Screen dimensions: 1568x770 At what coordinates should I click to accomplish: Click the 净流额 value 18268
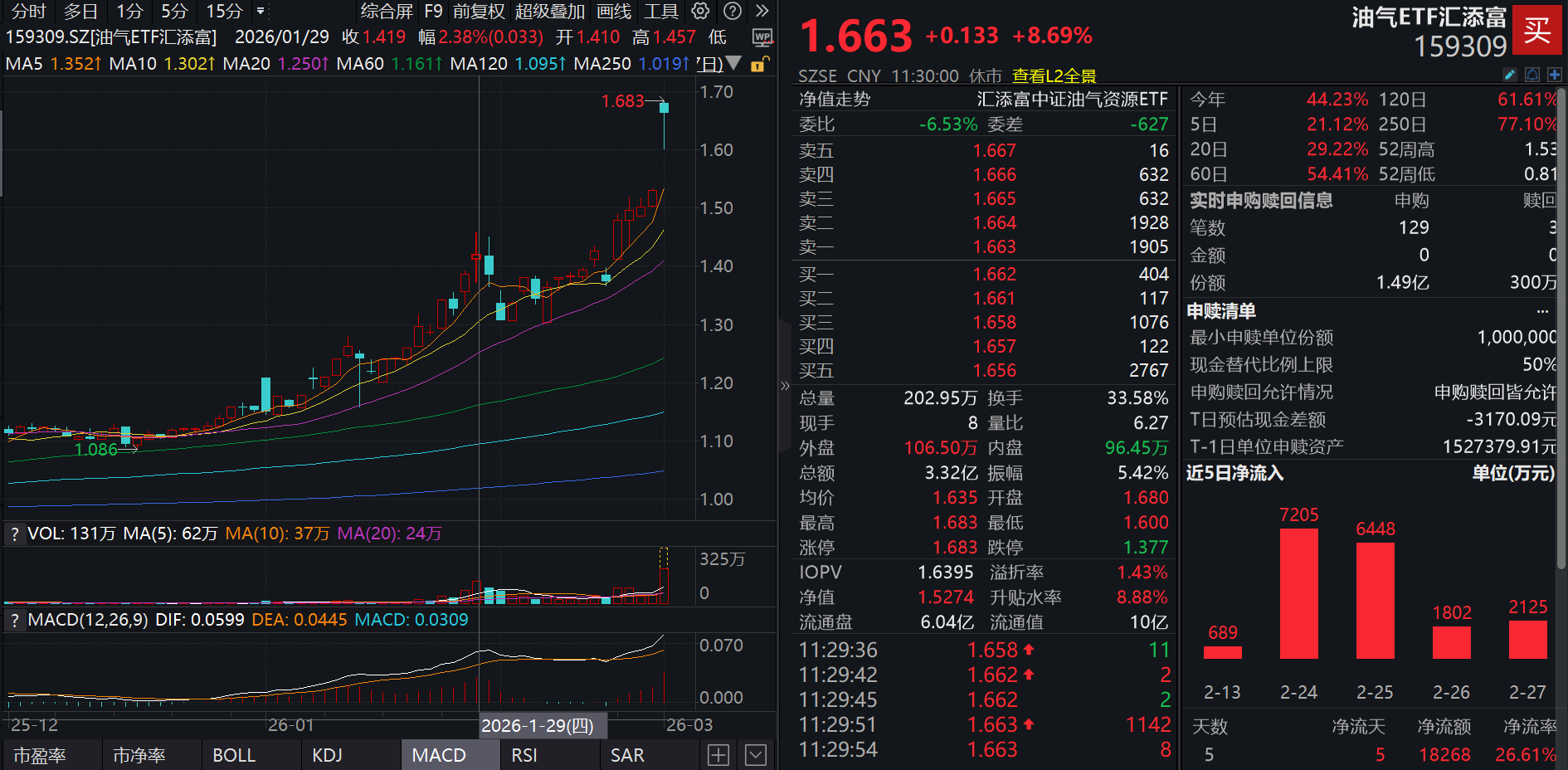click(x=1444, y=755)
